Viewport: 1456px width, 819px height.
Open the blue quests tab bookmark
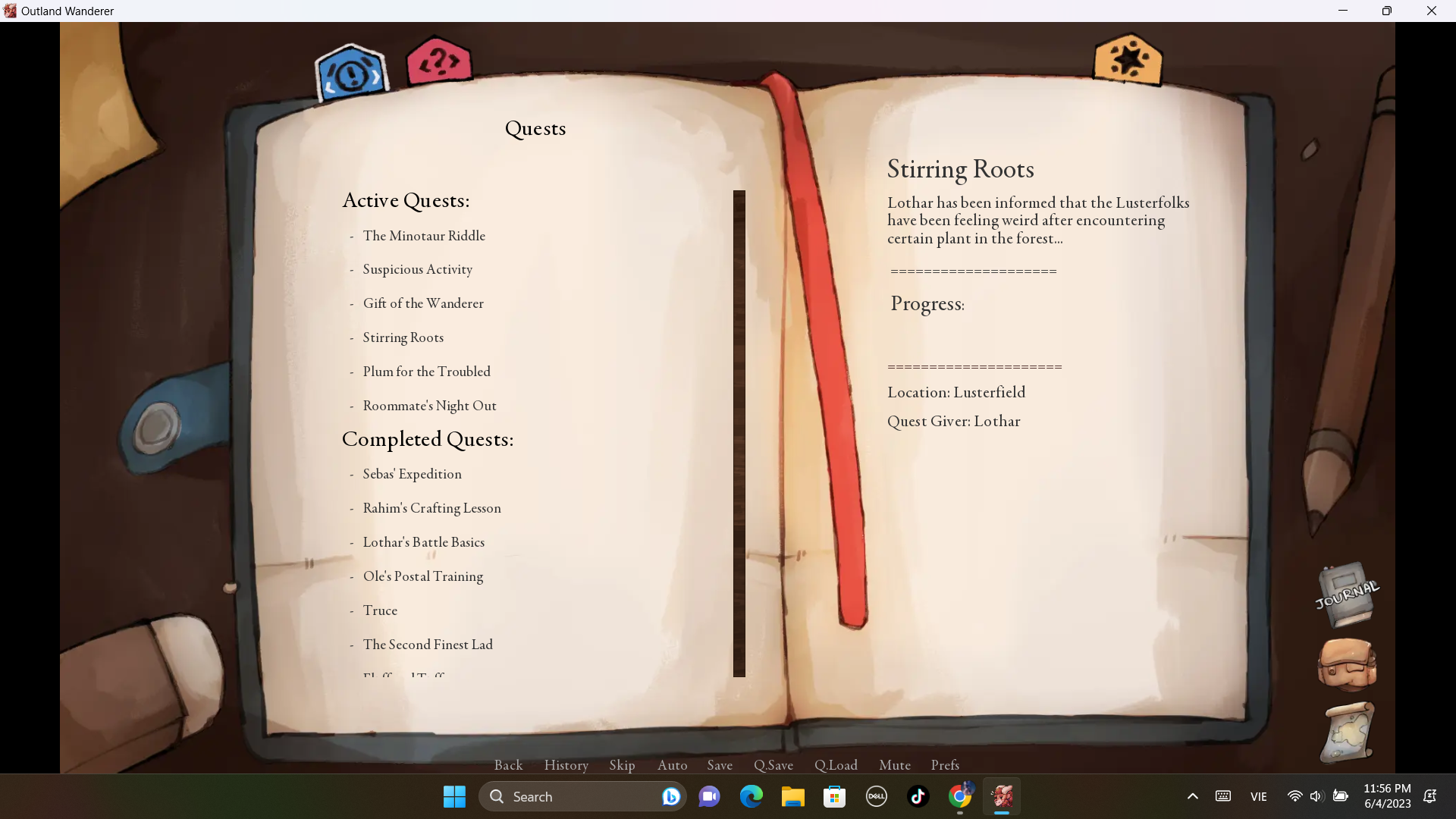tap(351, 73)
